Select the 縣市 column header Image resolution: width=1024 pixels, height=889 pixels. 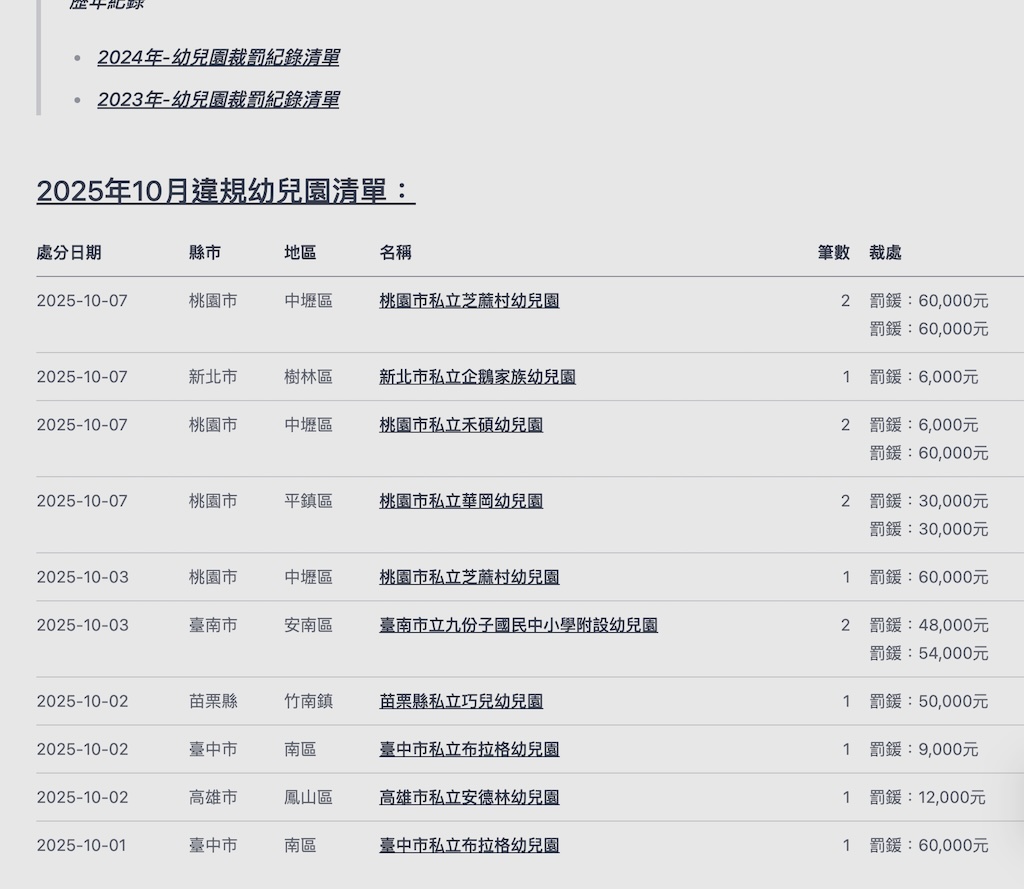[x=206, y=253]
